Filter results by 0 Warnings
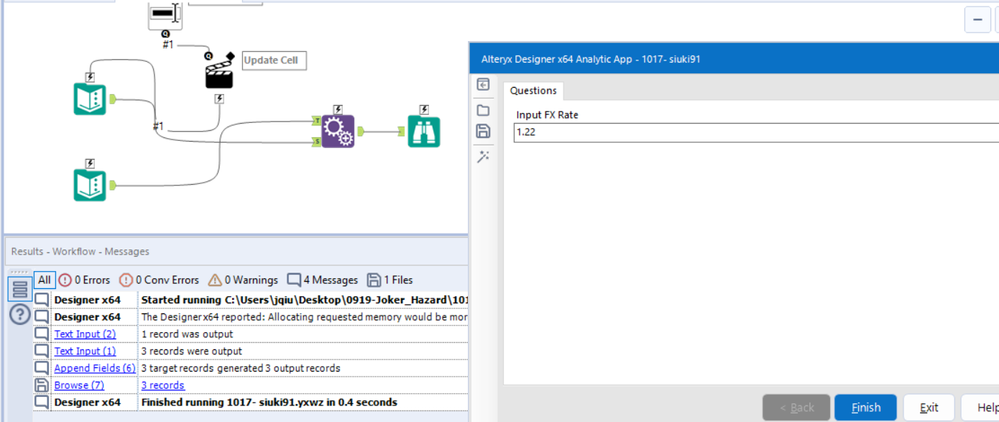Image resolution: width=999 pixels, height=422 pixels. click(x=243, y=280)
